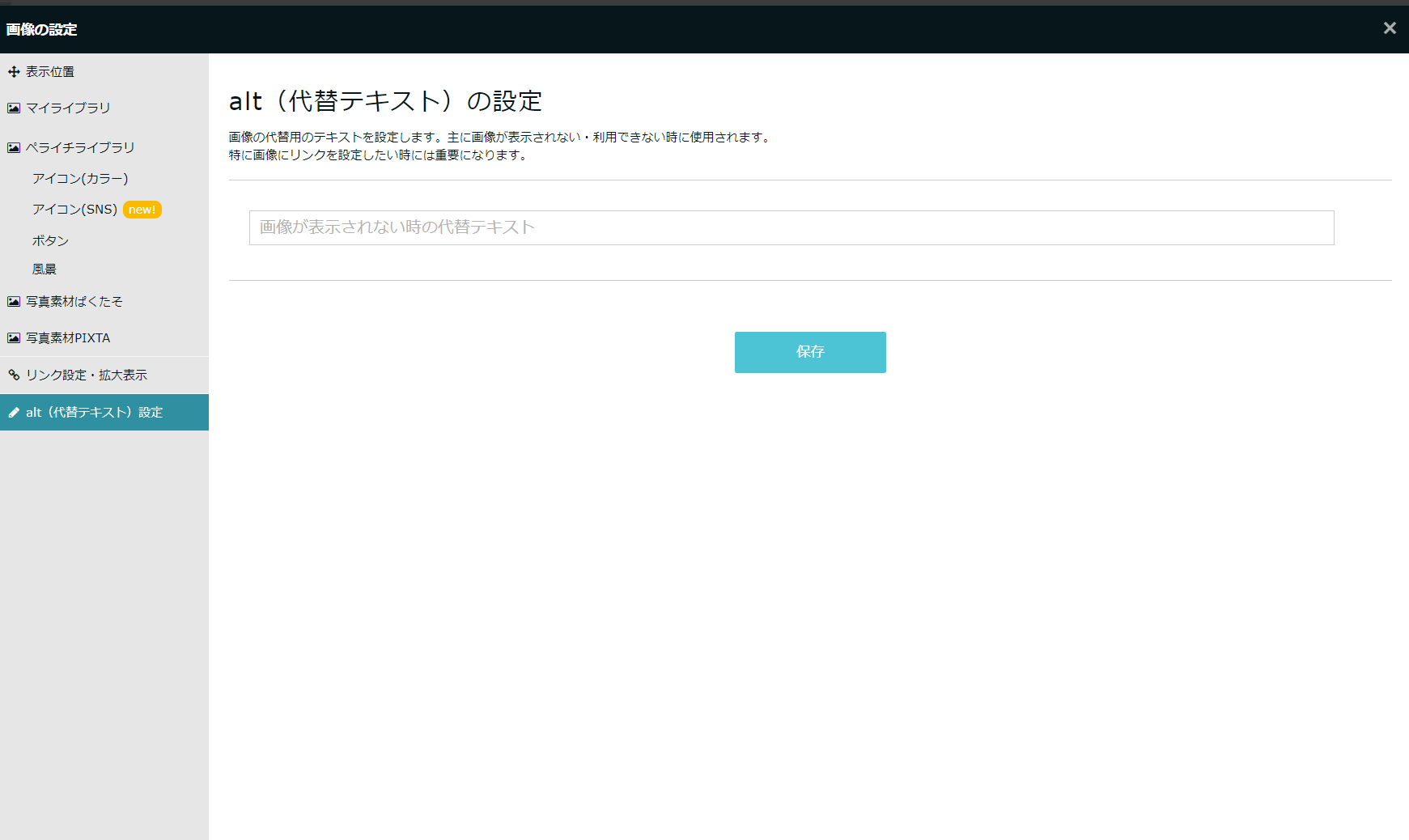
Task: Click the description line starting 画像の代替用のテキスト
Action: click(501, 138)
